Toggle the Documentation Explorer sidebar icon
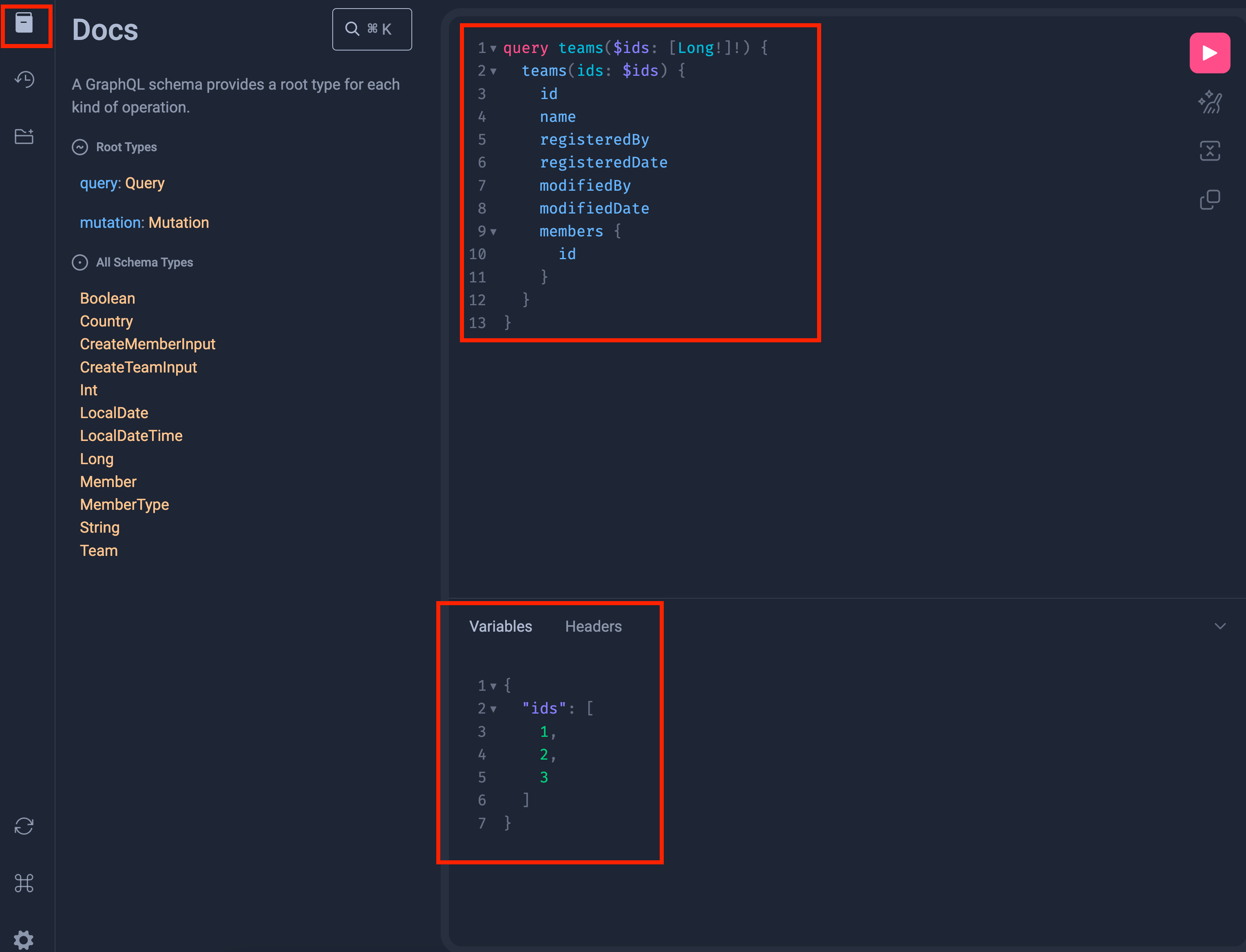 pyautogui.click(x=24, y=24)
